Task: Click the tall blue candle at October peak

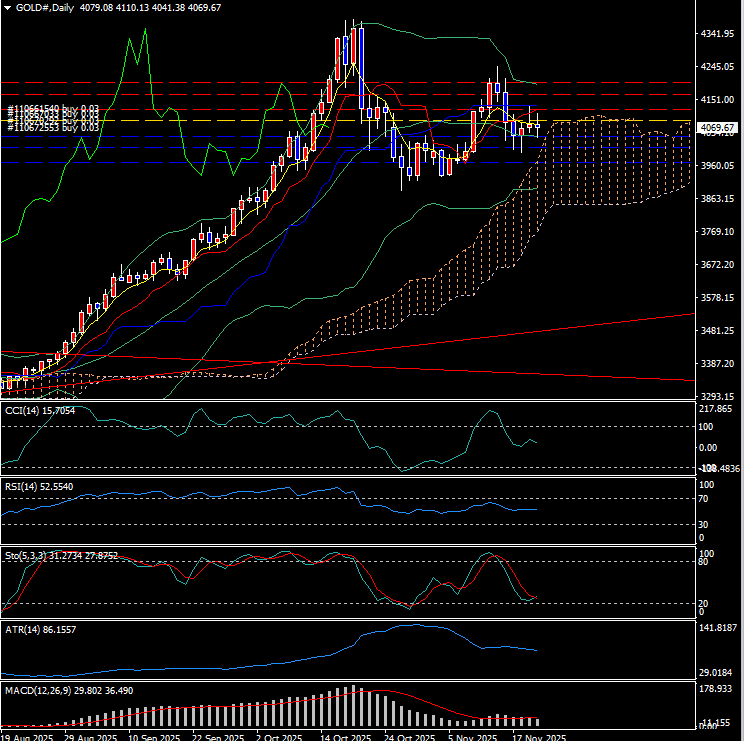Action: coord(360,60)
